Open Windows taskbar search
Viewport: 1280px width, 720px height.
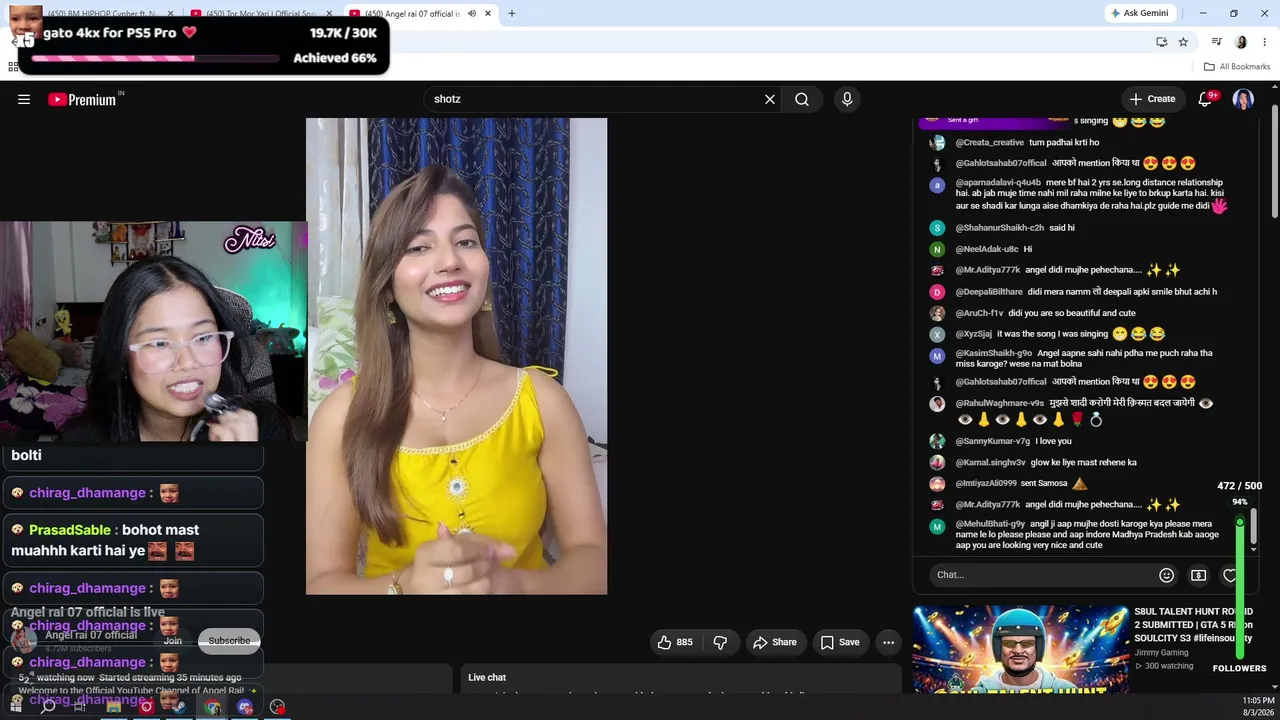(x=47, y=707)
